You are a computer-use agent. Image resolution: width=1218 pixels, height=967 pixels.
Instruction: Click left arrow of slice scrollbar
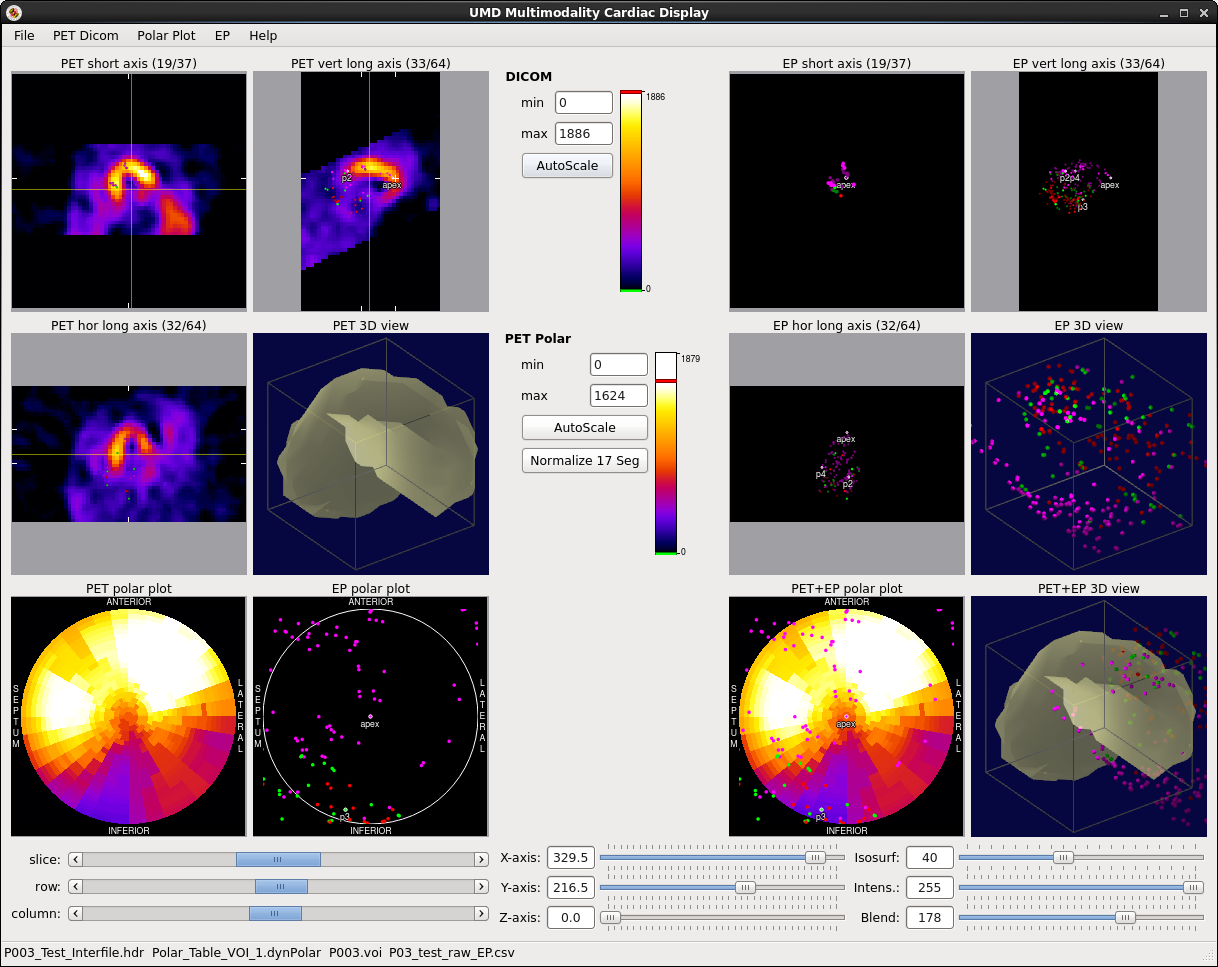[75, 859]
